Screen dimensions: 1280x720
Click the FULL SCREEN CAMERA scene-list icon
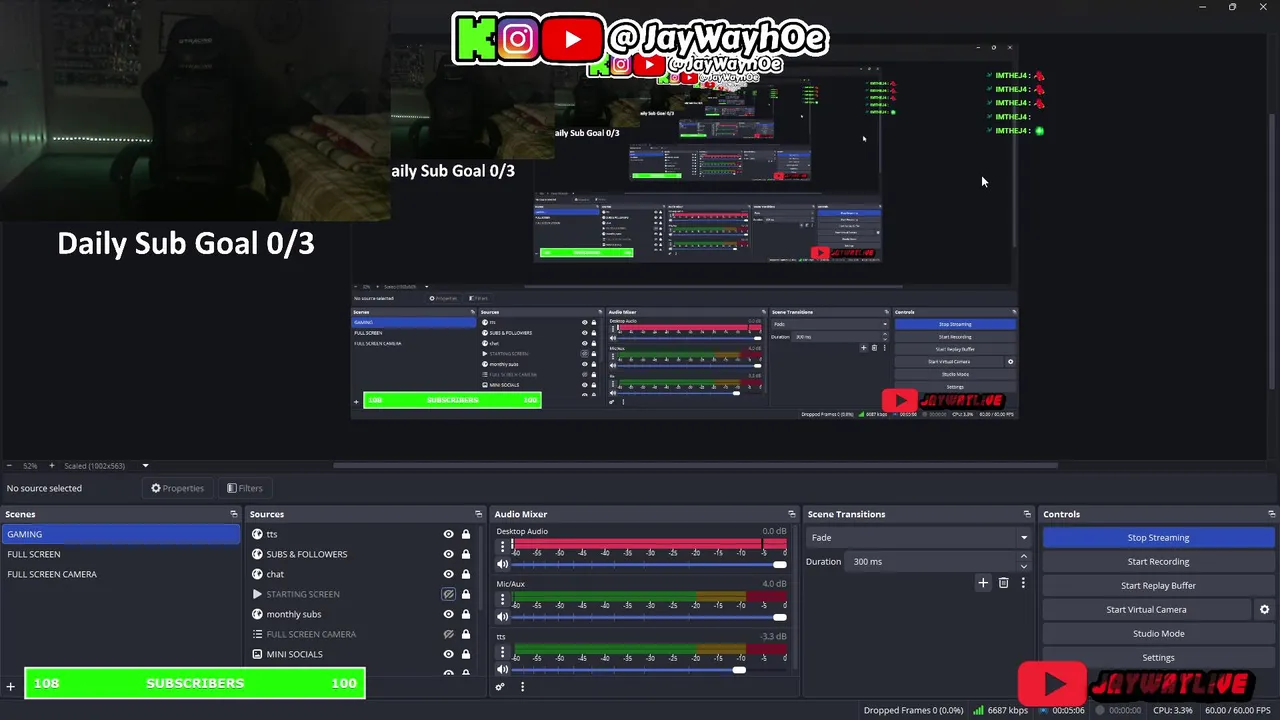(x=257, y=634)
